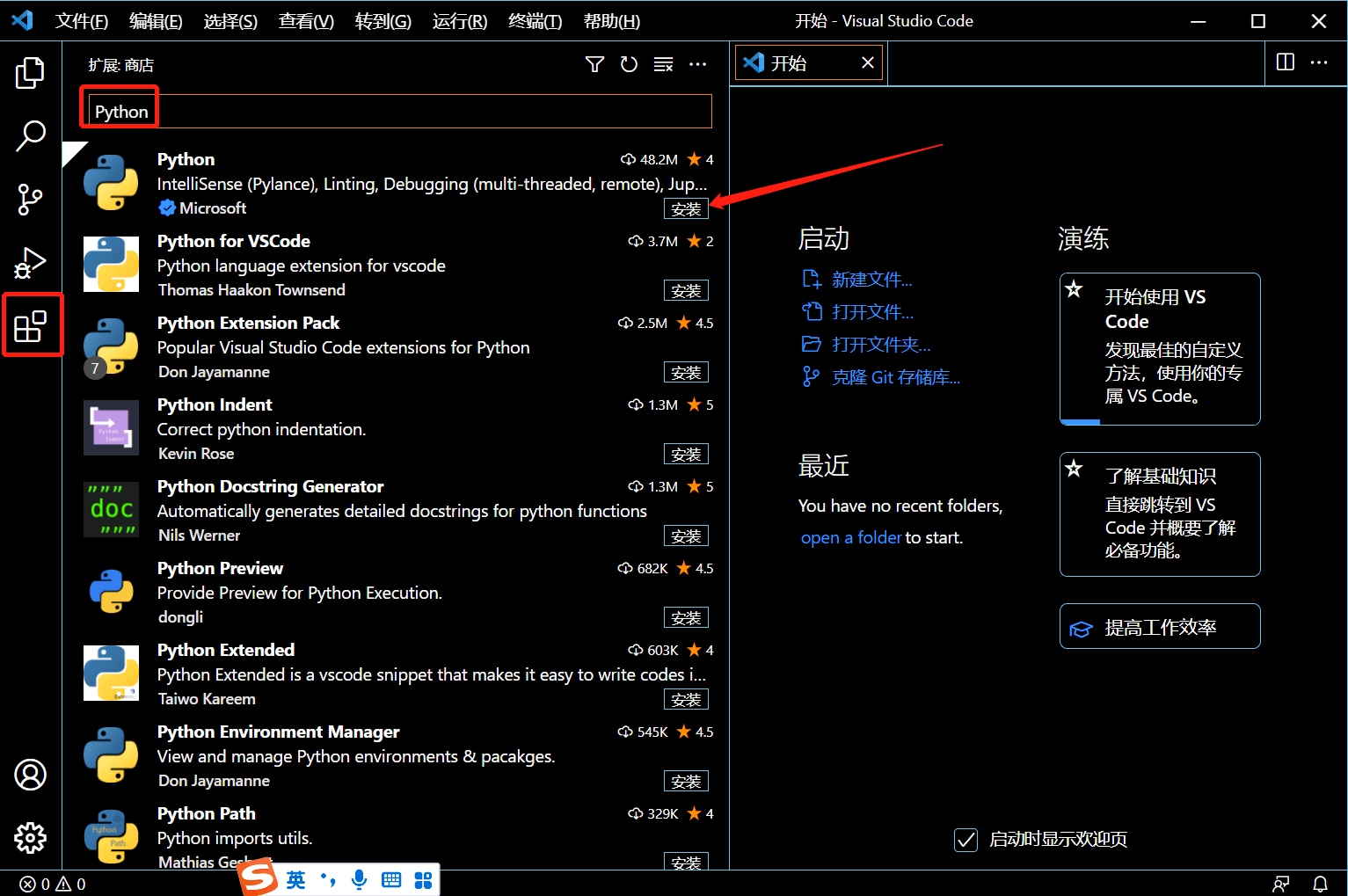Screen dimensions: 1348x896
Task: Open the Source Control view
Action: click(30, 200)
